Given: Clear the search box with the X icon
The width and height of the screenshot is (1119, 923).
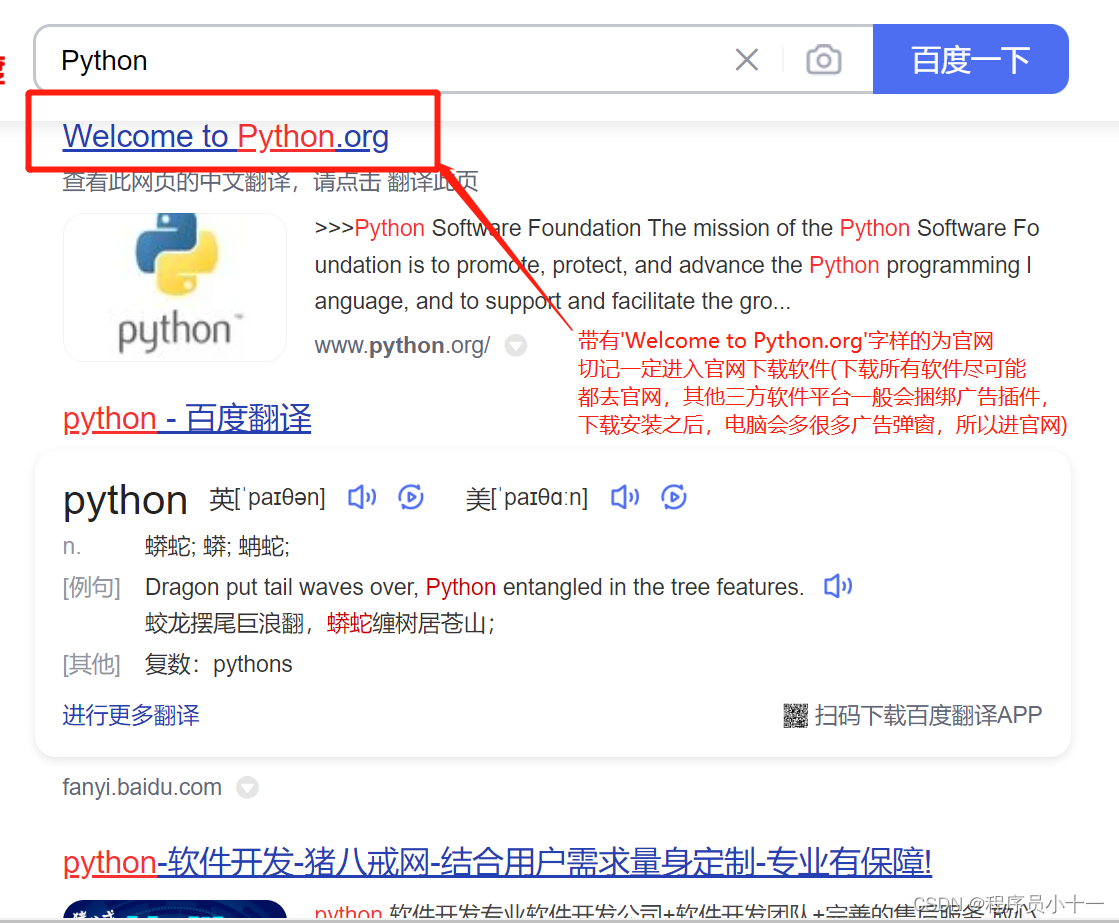Looking at the screenshot, I should click(x=746, y=60).
